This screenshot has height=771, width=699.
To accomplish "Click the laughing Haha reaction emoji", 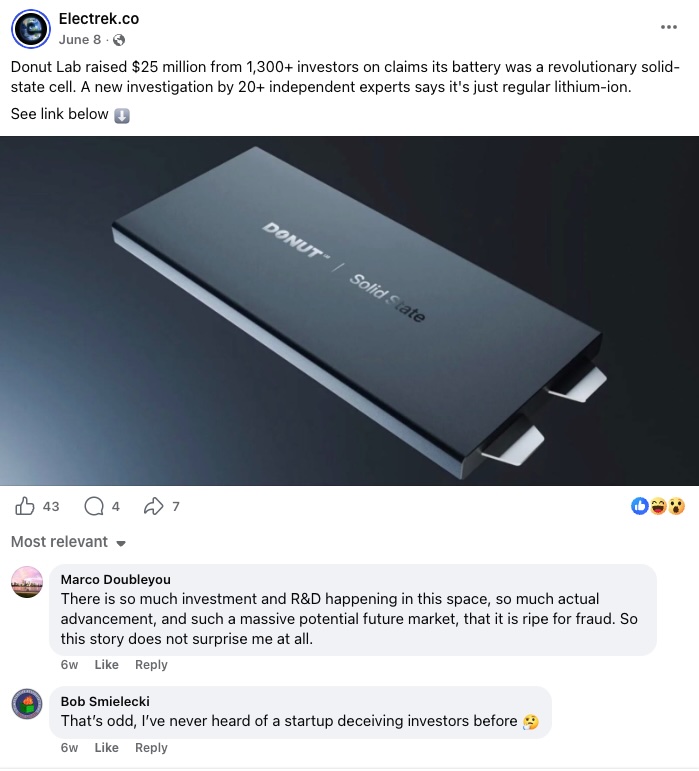I will click(x=658, y=506).
